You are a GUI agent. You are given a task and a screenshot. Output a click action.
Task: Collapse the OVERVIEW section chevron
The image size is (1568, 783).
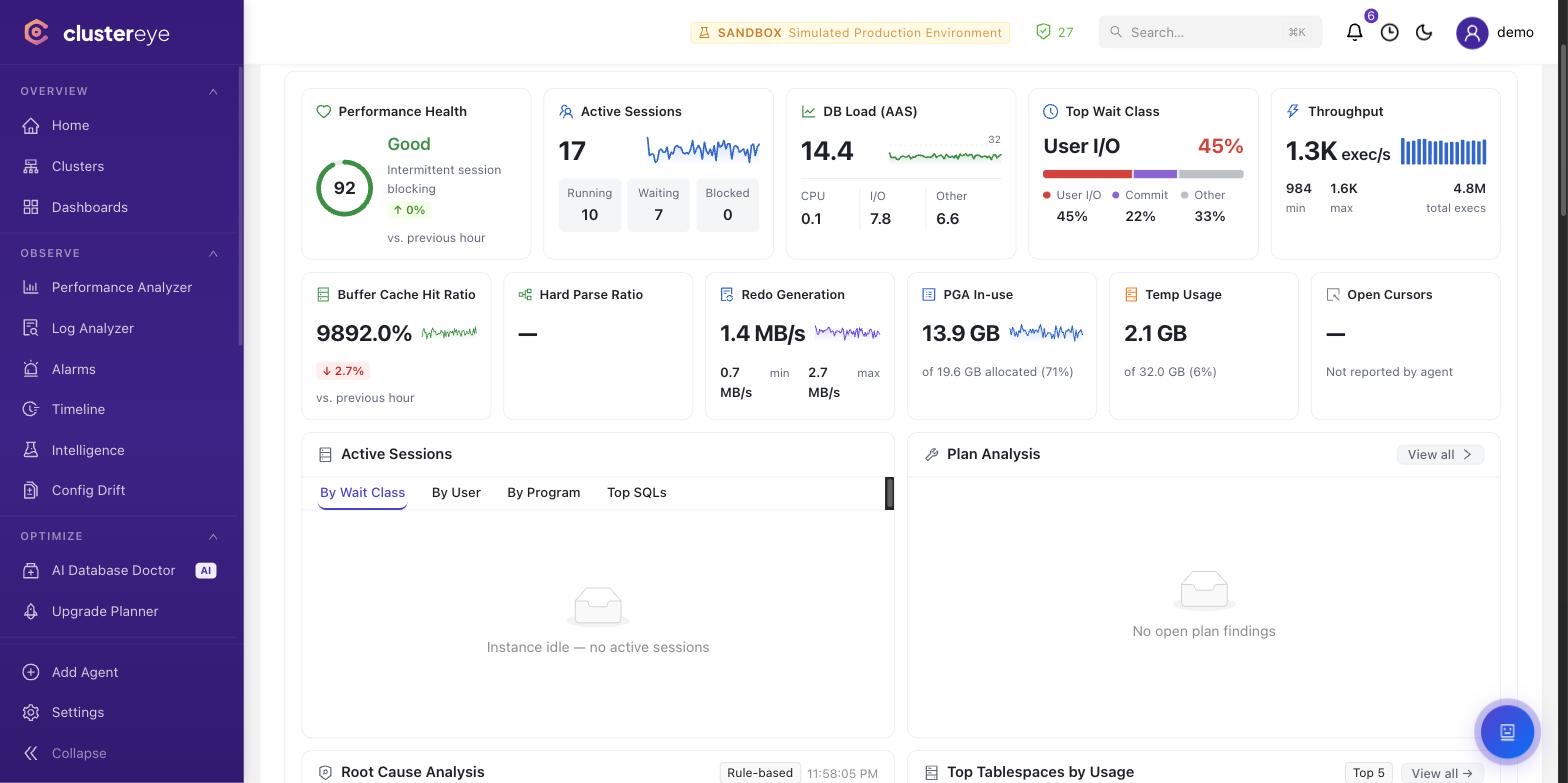click(x=213, y=91)
